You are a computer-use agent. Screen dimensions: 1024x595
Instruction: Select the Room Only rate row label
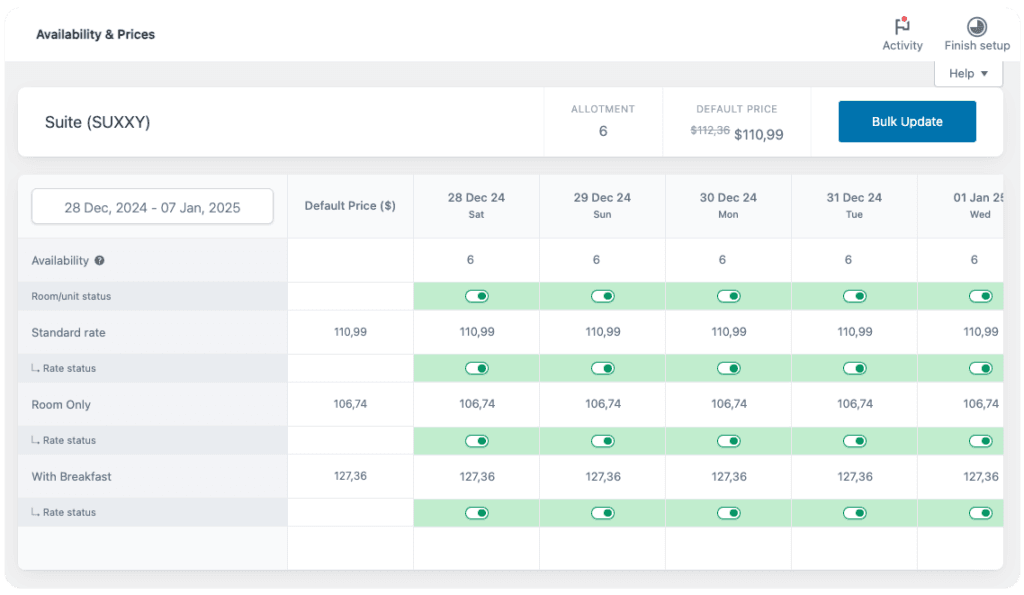point(61,405)
